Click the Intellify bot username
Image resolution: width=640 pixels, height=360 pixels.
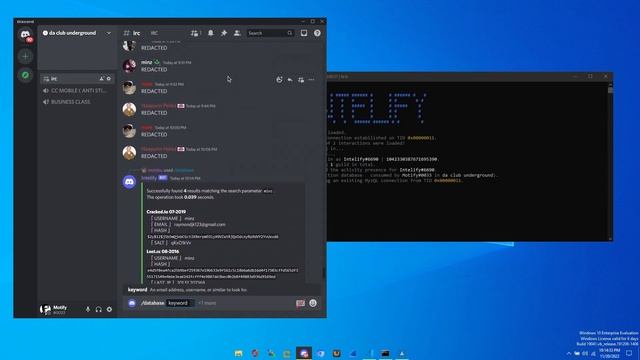149,178
